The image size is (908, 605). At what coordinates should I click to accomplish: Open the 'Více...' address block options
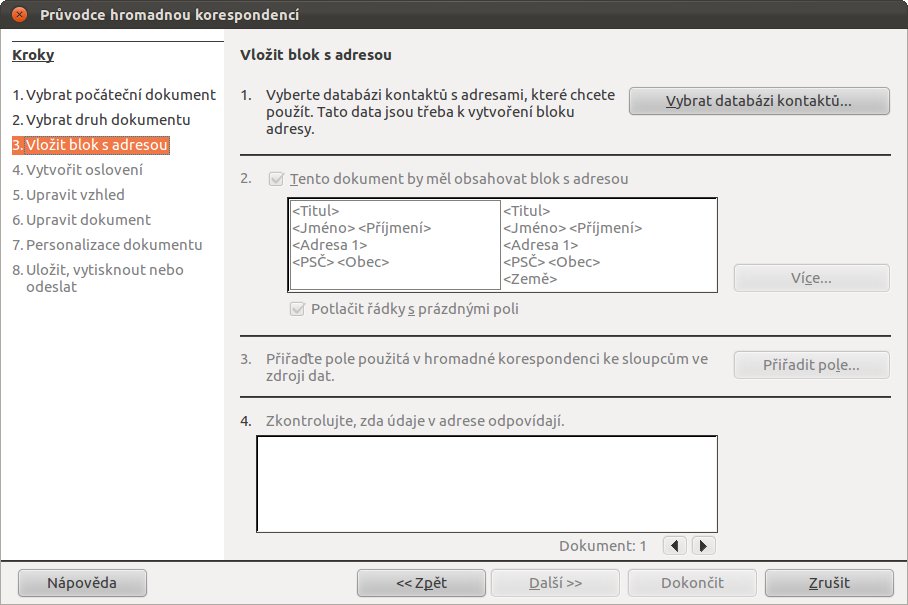(x=811, y=278)
